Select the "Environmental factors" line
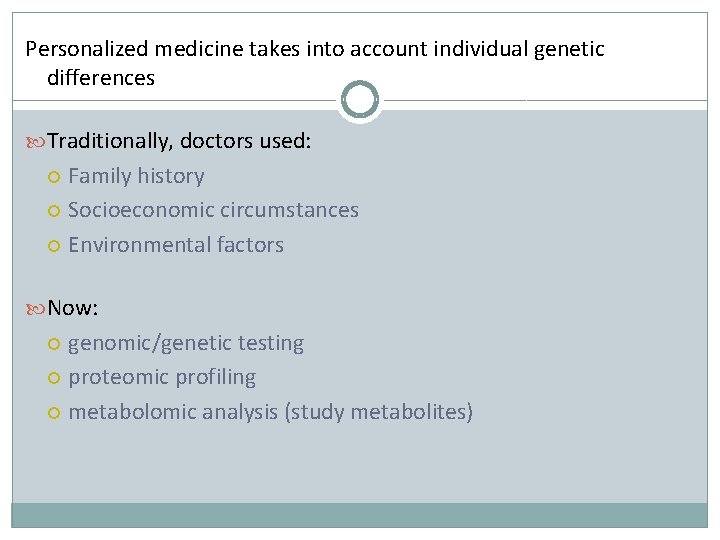720x540 pixels. [x=176, y=245]
